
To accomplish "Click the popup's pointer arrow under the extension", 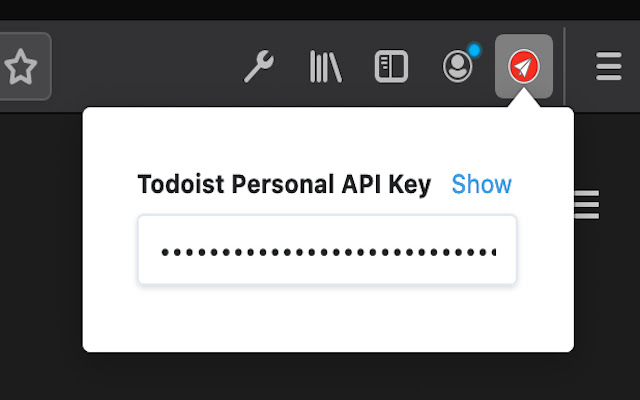I will [524, 103].
